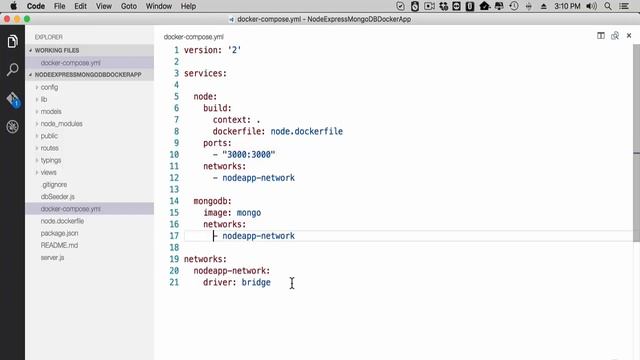
Task: Open node.dockerfile in the explorer
Action: point(90,221)
